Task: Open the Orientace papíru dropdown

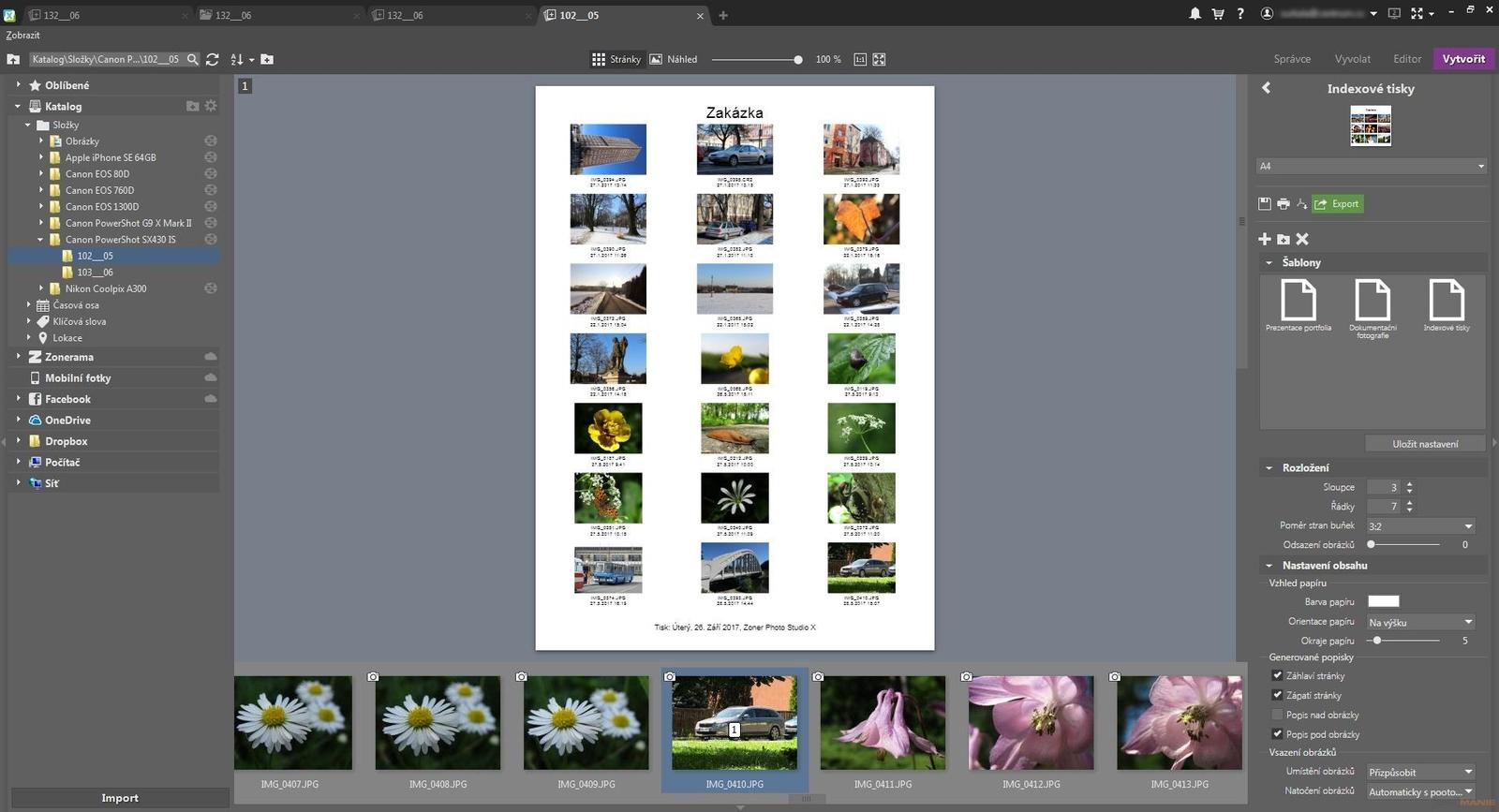Action: click(x=1421, y=622)
